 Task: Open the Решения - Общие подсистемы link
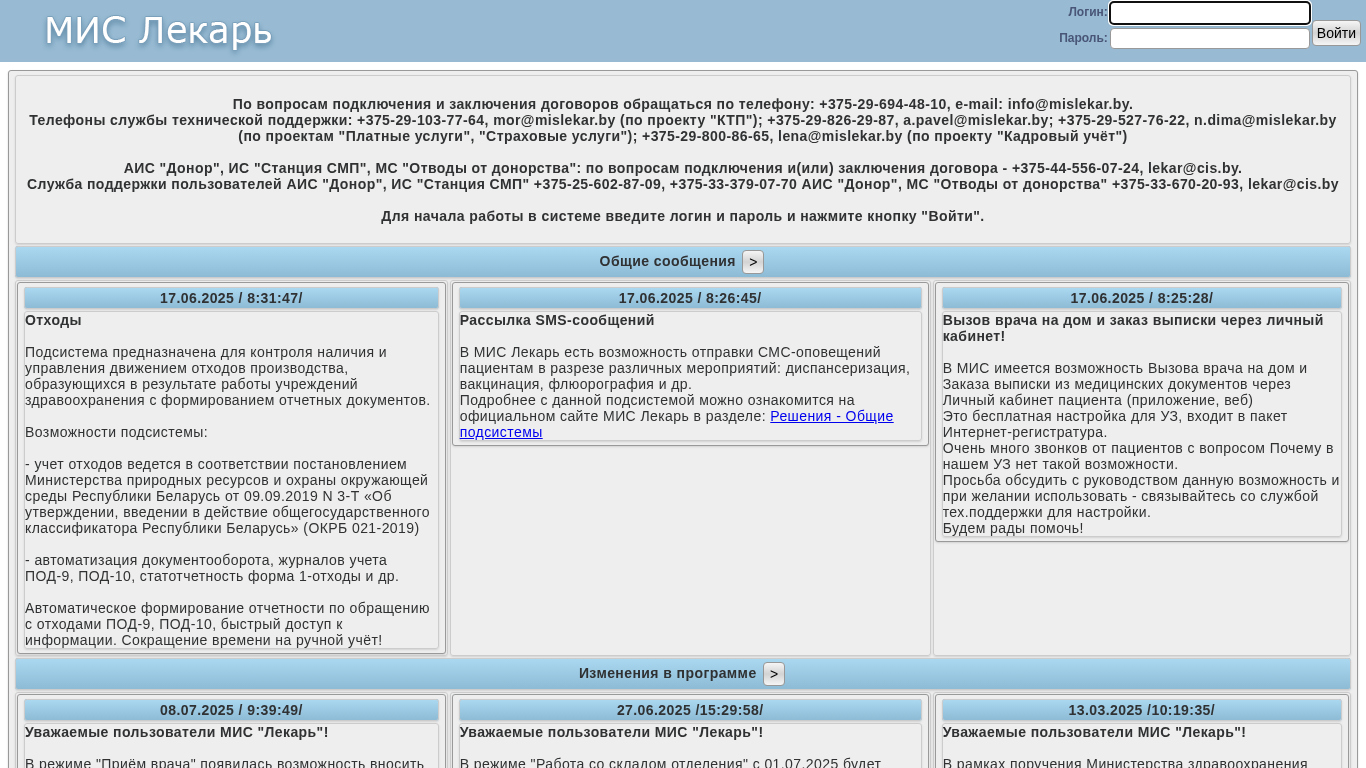click(676, 424)
